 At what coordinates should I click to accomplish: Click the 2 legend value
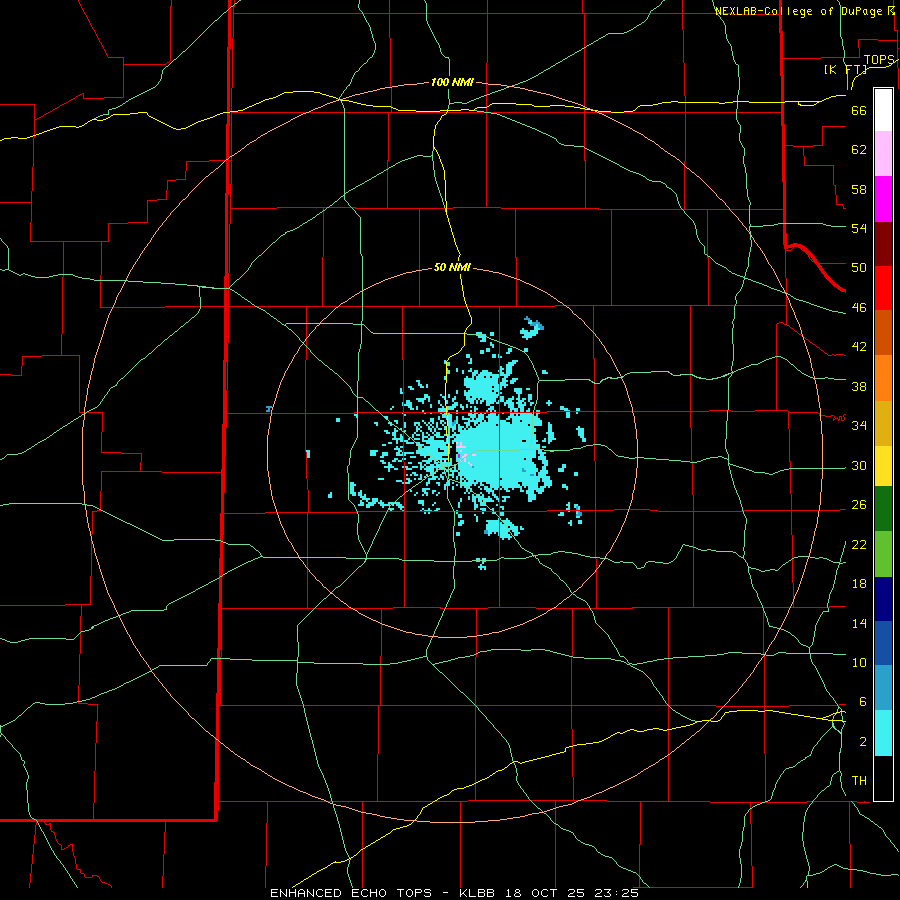[x=862, y=742]
